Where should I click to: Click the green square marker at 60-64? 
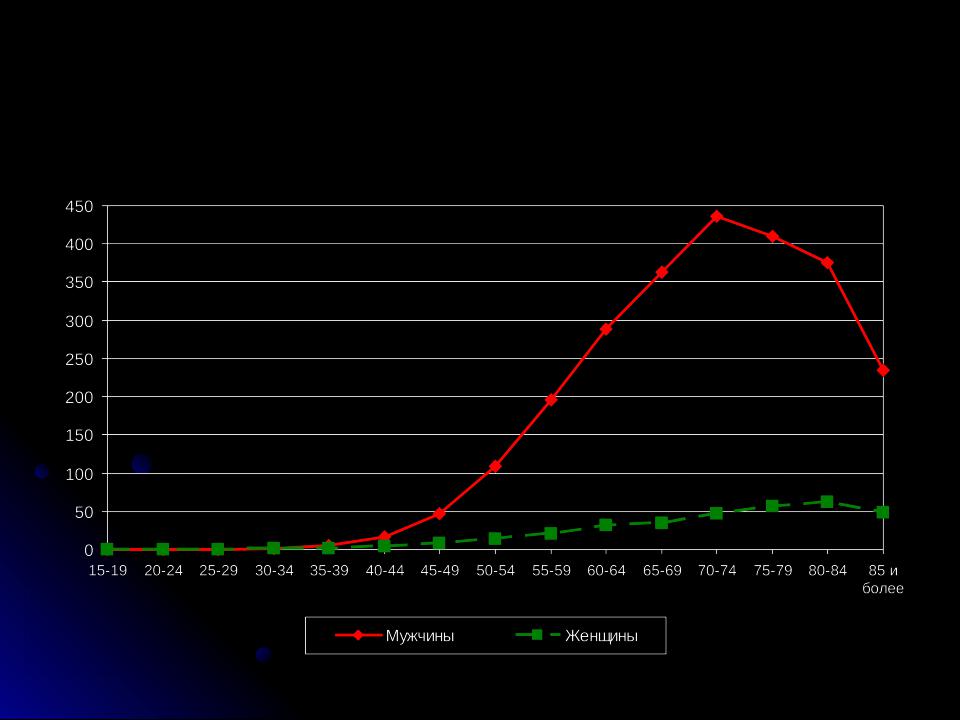[x=606, y=525]
